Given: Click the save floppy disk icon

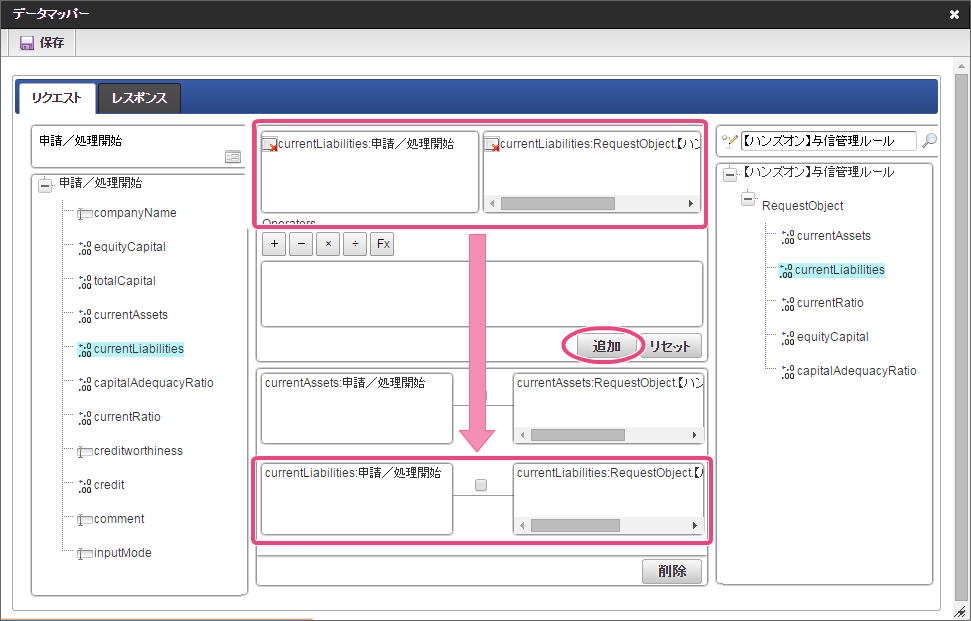Looking at the screenshot, I should point(27,43).
